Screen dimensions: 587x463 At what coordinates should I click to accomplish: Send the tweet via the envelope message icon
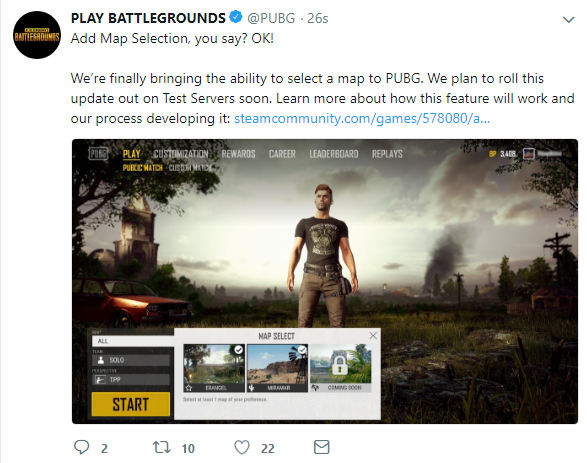coord(322,447)
